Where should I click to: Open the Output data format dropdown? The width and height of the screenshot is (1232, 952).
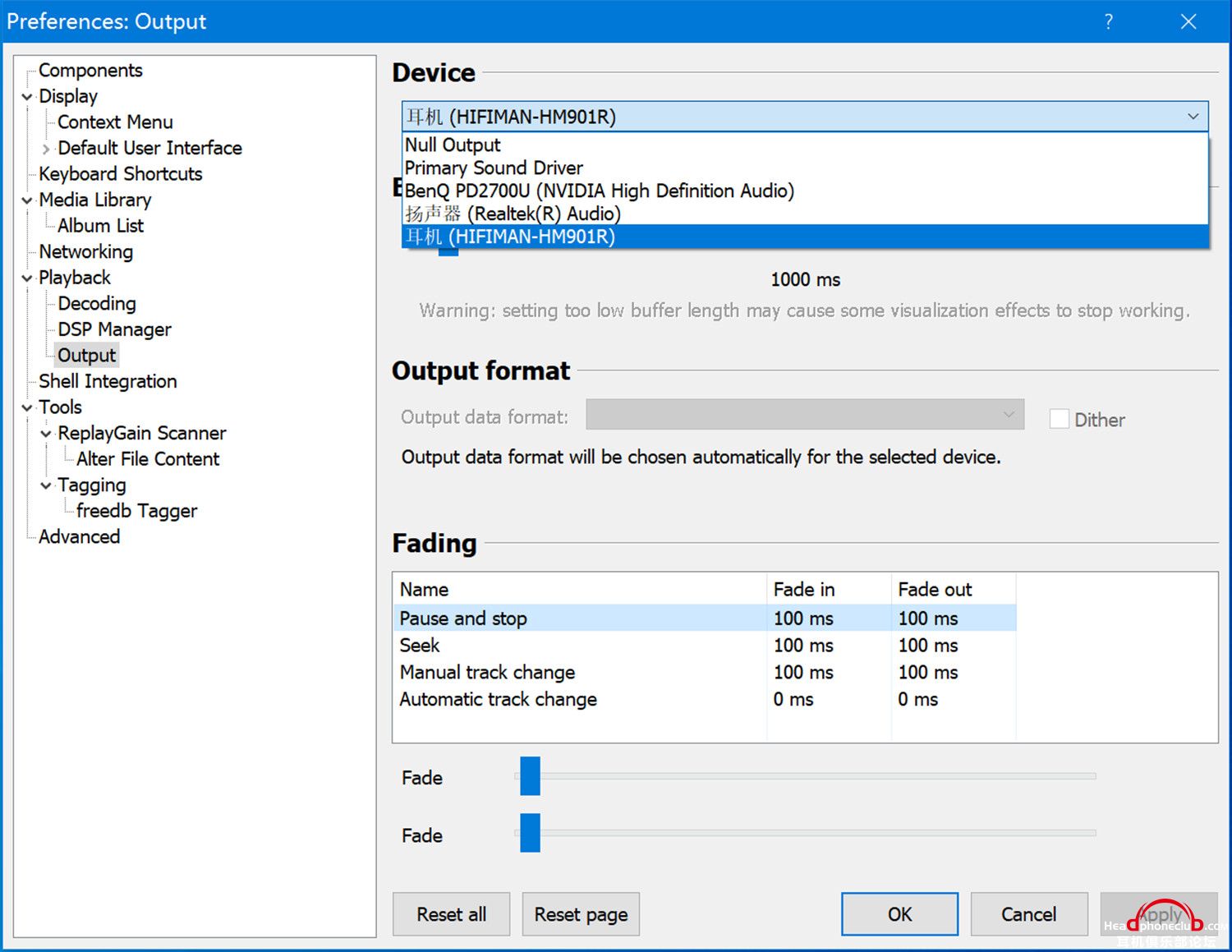click(x=805, y=415)
